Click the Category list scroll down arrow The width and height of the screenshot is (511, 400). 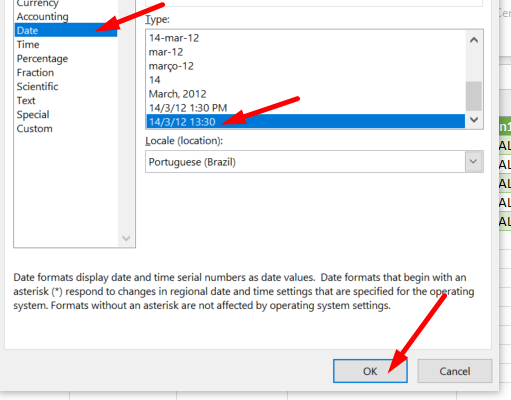click(x=126, y=238)
